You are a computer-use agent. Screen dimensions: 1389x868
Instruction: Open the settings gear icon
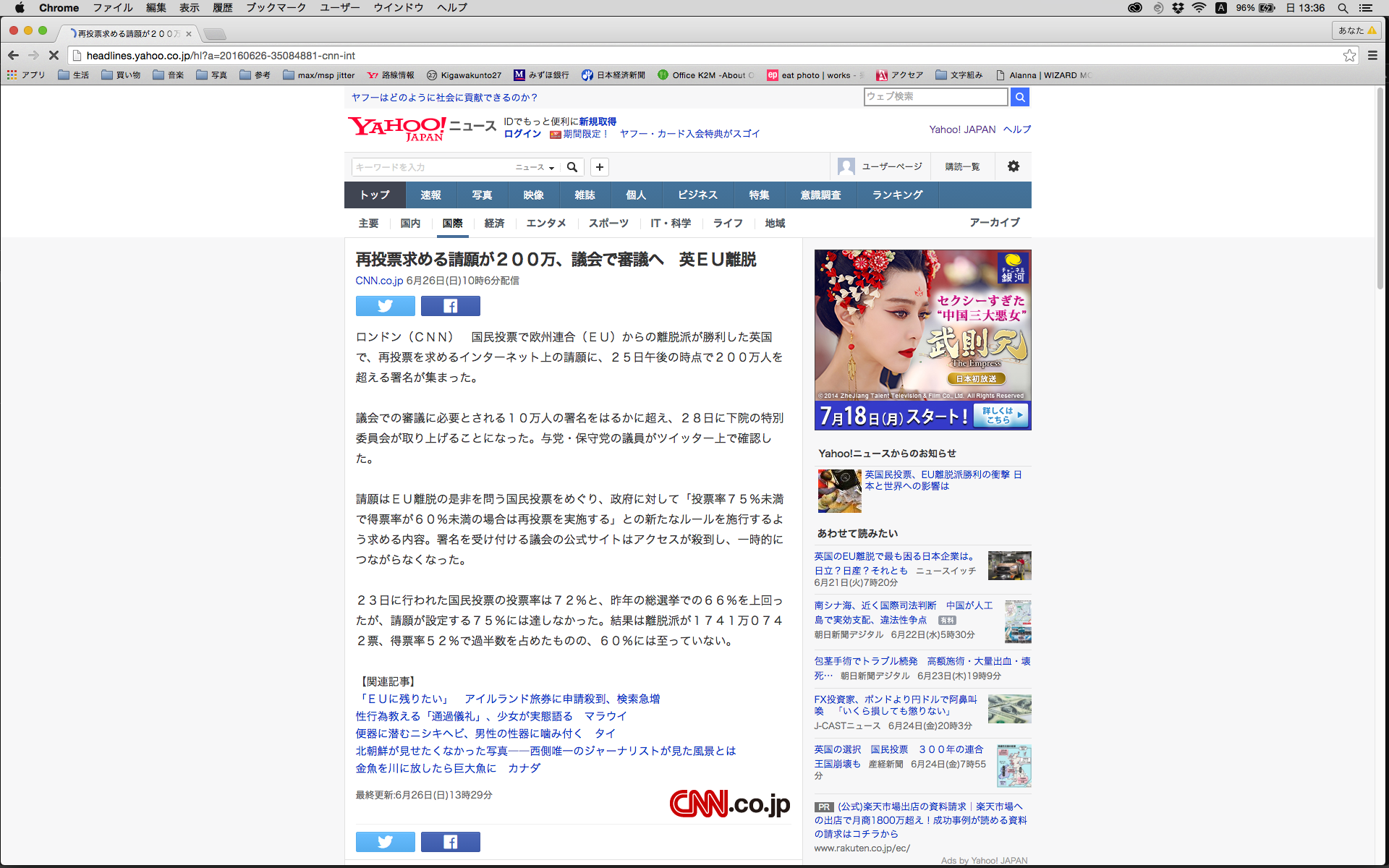pyautogui.click(x=1013, y=166)
